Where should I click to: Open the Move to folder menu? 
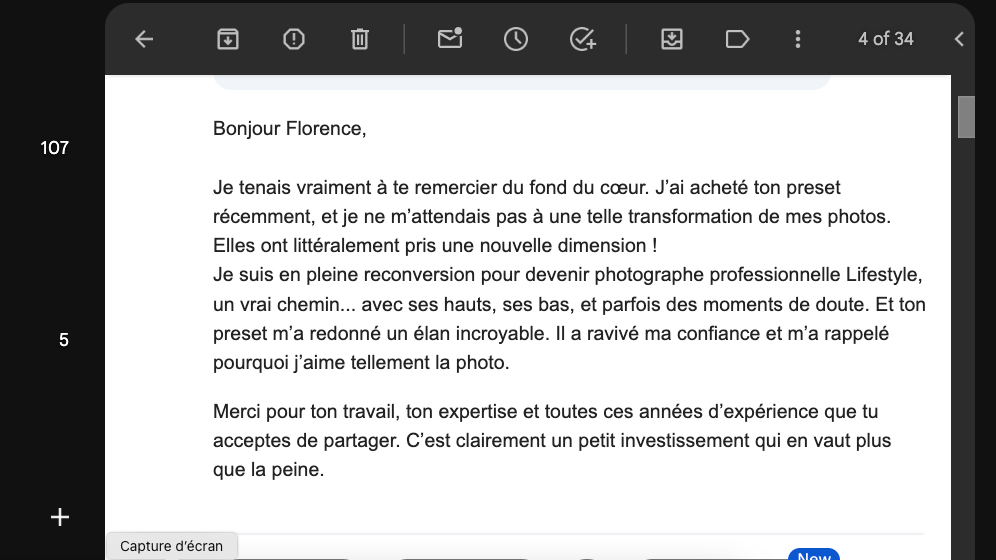671,39
